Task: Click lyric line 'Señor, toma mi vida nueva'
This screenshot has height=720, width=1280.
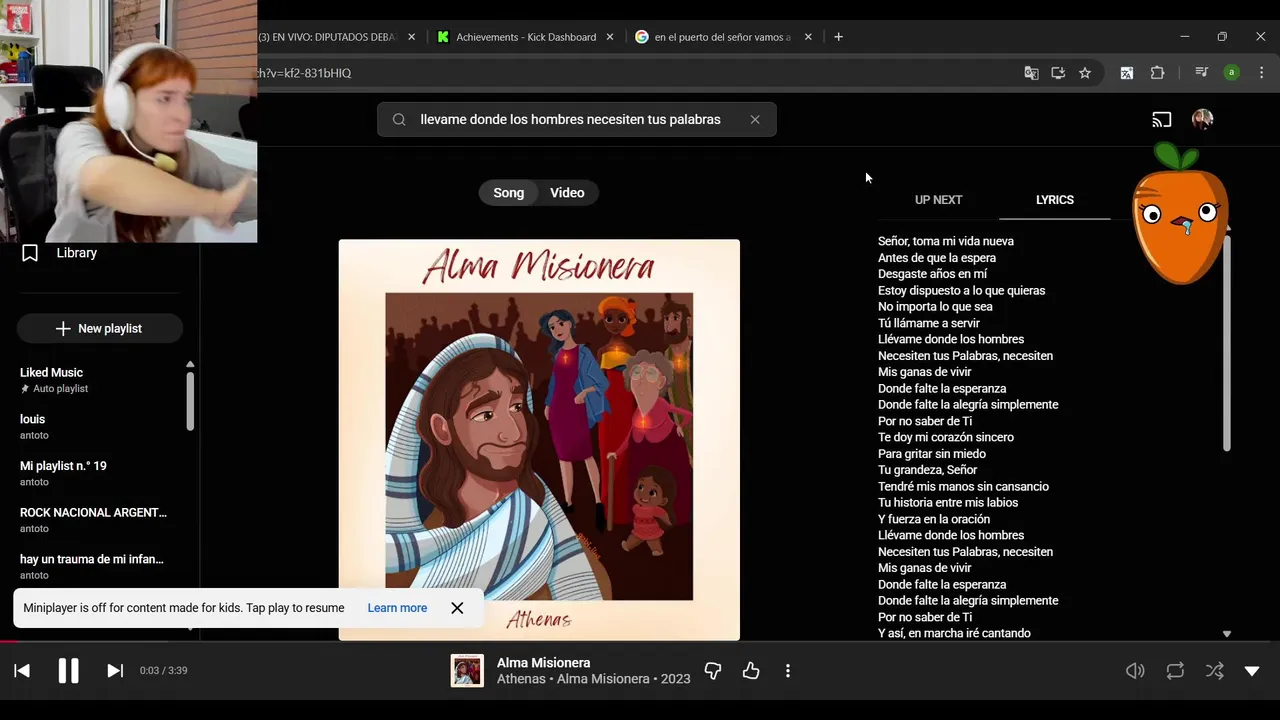Action: tap(946, 241)
